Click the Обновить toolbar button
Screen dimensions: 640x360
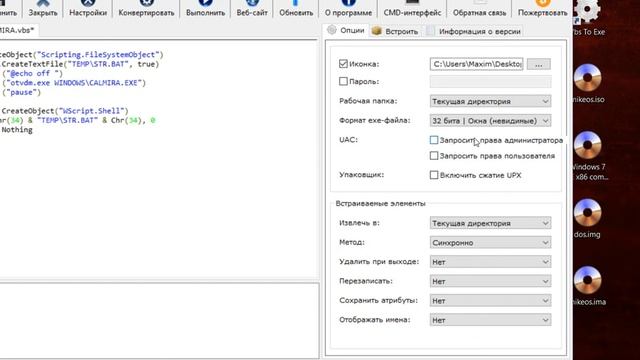pyautogui.click(x=296, y=9)
